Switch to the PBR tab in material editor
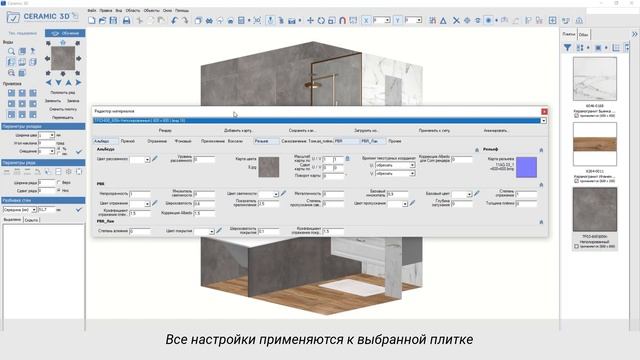Image resolution: width=640 pixels, height=360 pixels. [x=347, y=141]
